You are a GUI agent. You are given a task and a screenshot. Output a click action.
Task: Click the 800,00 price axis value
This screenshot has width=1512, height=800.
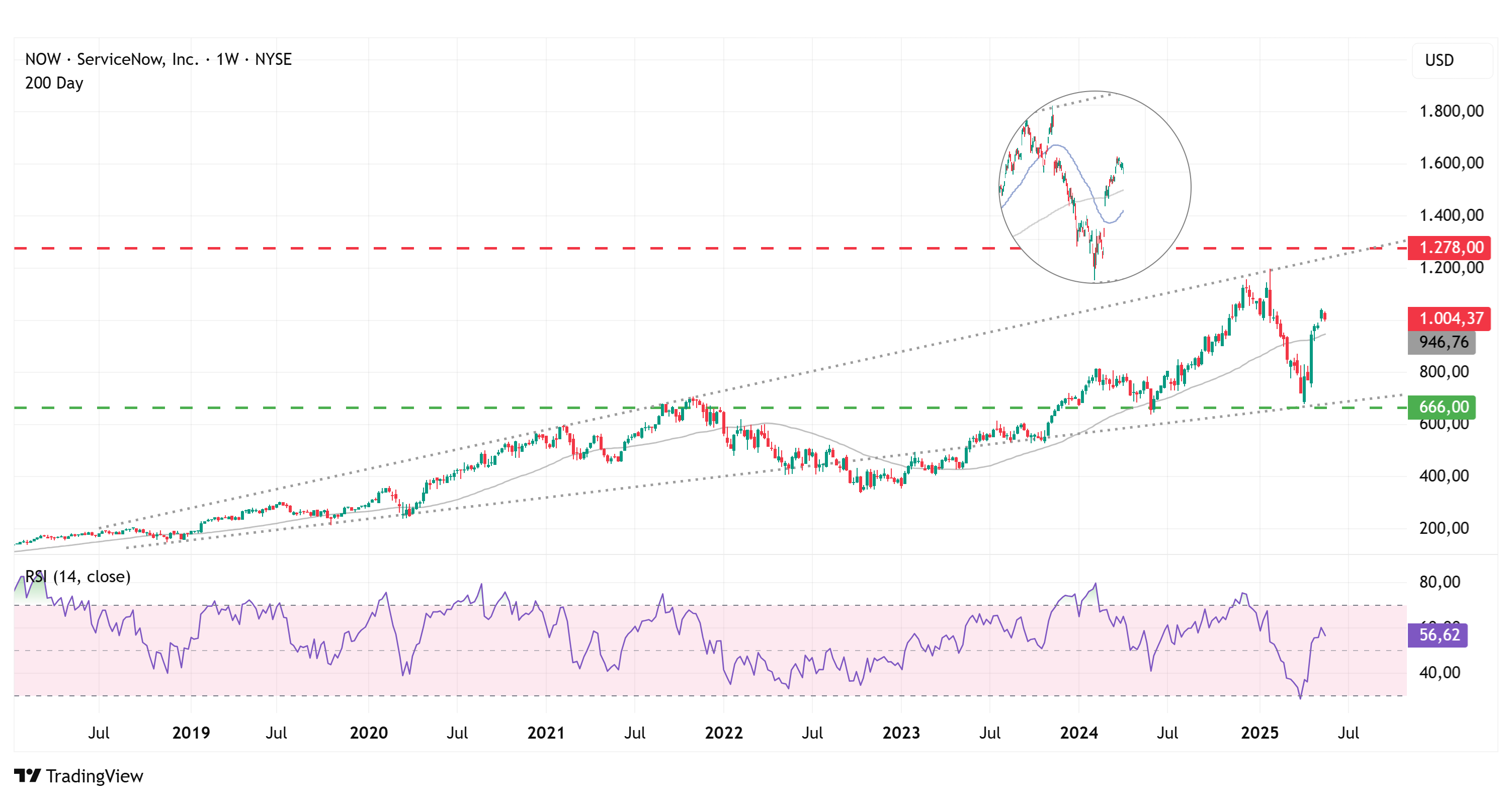(1444, 371)
